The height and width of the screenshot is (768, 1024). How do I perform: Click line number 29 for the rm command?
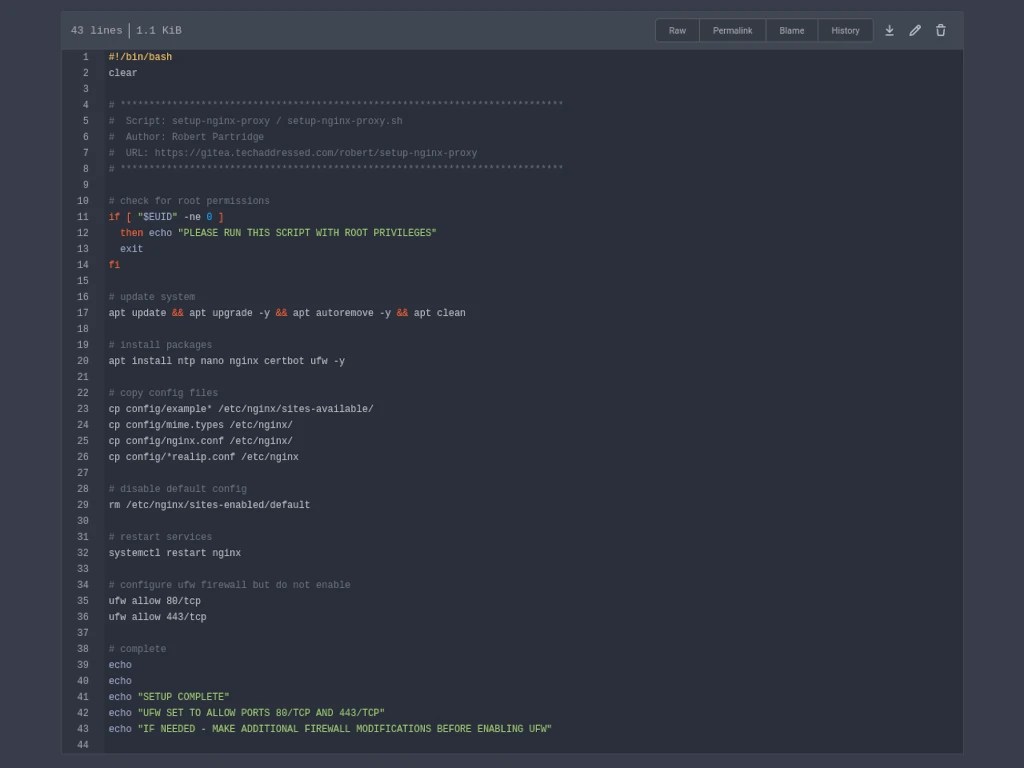tap(83, 505)
